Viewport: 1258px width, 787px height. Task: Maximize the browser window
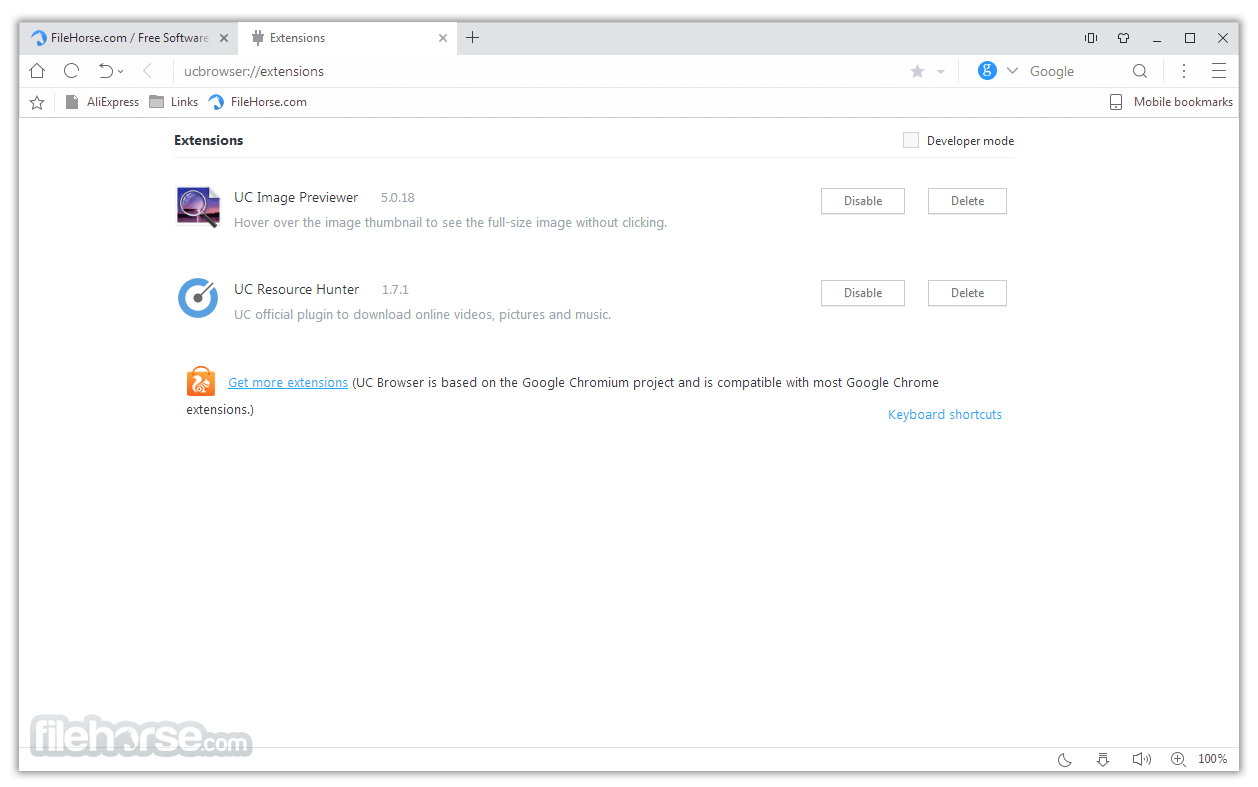tap(1190, 38)
